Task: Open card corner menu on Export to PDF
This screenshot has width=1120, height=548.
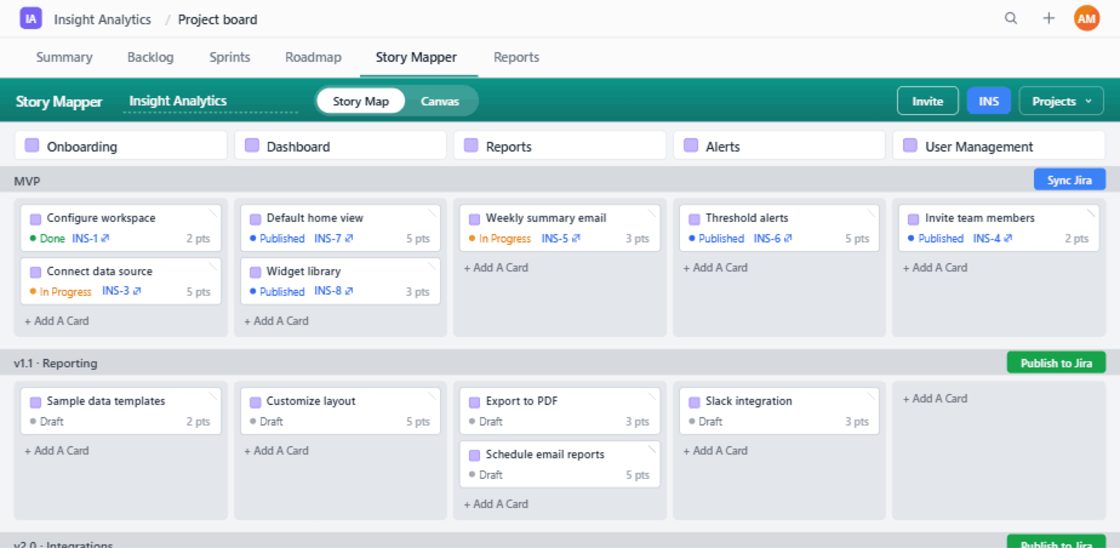Action: pyautogui.click(x=651, y=396)
